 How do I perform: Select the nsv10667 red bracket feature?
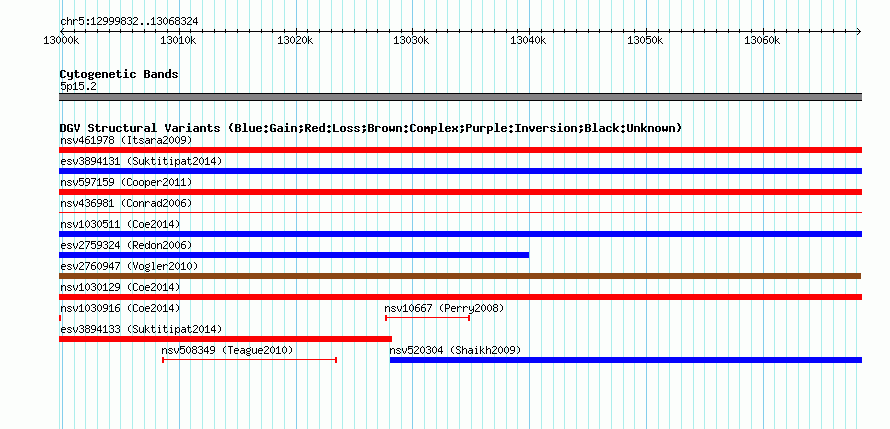[x=427, y=318]
